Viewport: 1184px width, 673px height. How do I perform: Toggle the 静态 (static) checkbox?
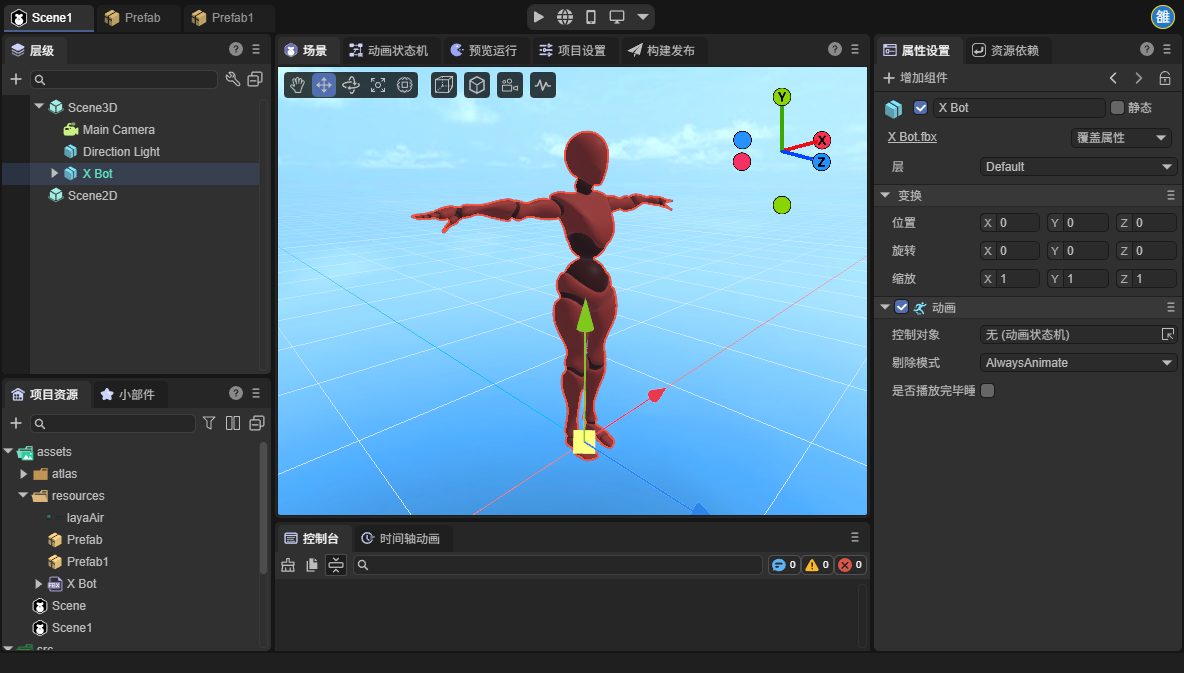(x=1117, y=107)
